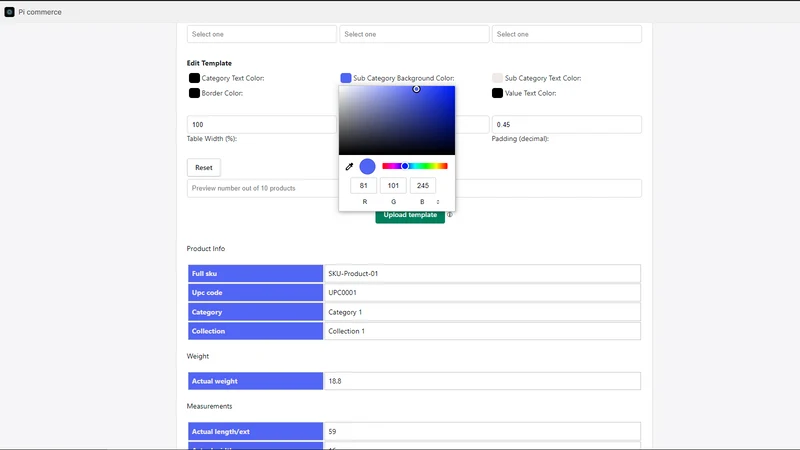Screen dimensions: 800x450
Task: Click the 18.8 weight value cell
Action: click(482, 381)
